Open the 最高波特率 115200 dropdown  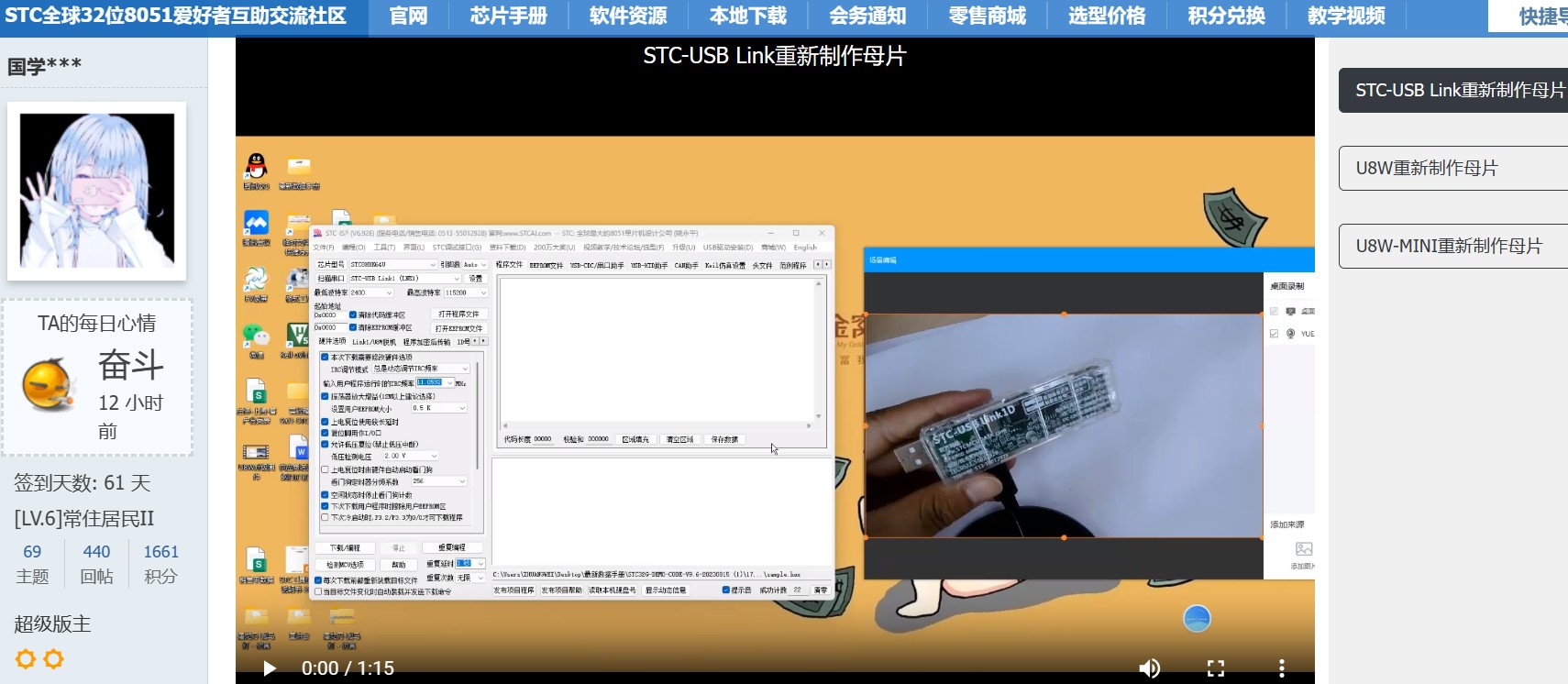466,292
